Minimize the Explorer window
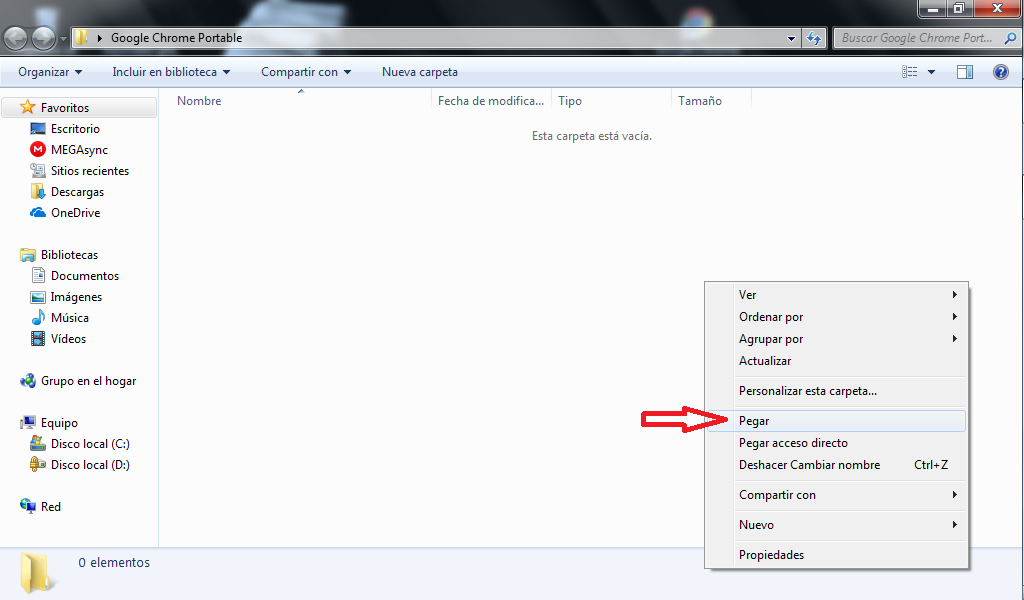The height and width of the screenshot is (600, 1024). click(933, 8)
